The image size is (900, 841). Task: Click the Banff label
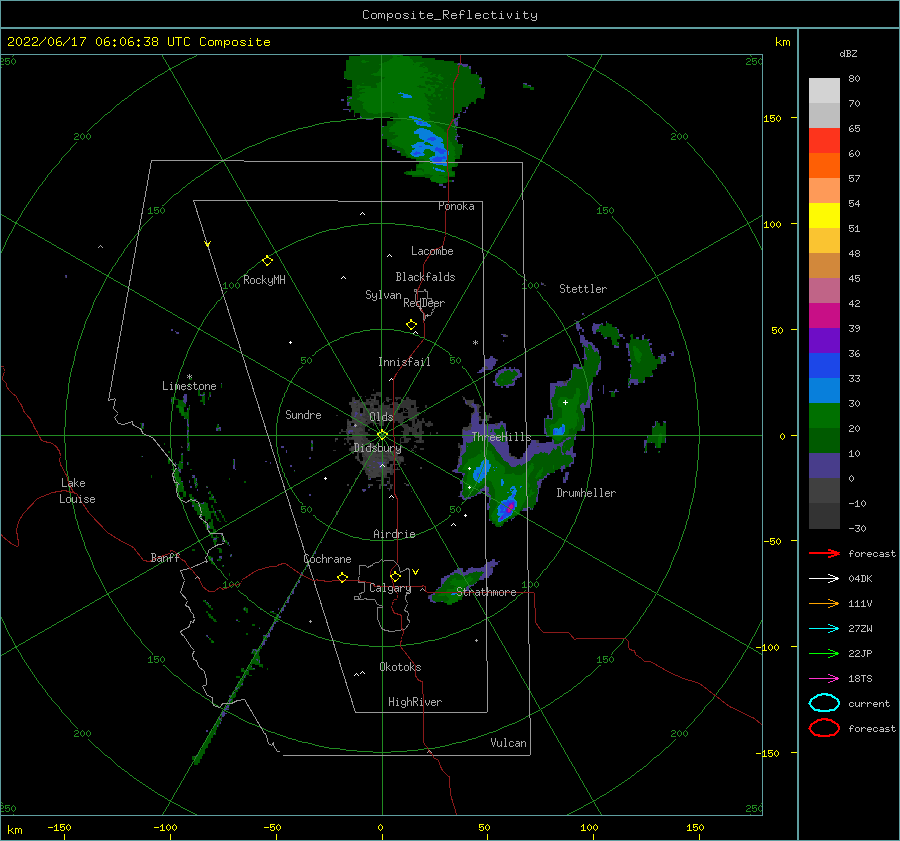click(x=165, y=557)
